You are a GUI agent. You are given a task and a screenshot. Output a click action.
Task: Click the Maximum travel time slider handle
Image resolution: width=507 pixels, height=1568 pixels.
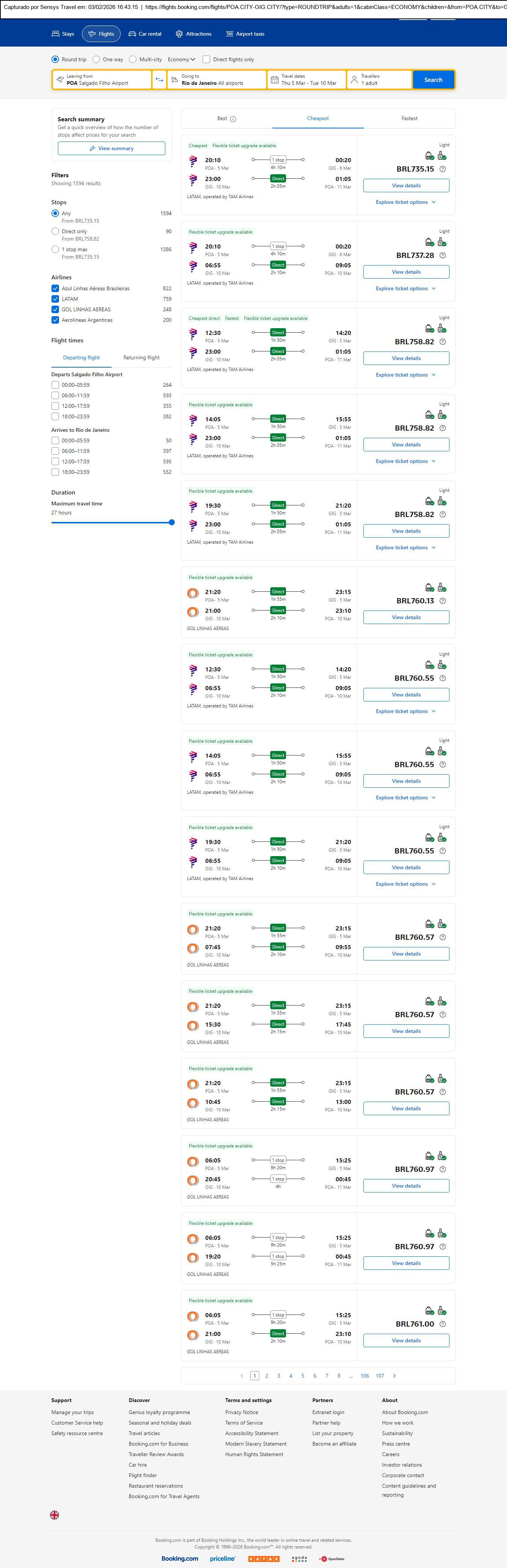point(172,522)
